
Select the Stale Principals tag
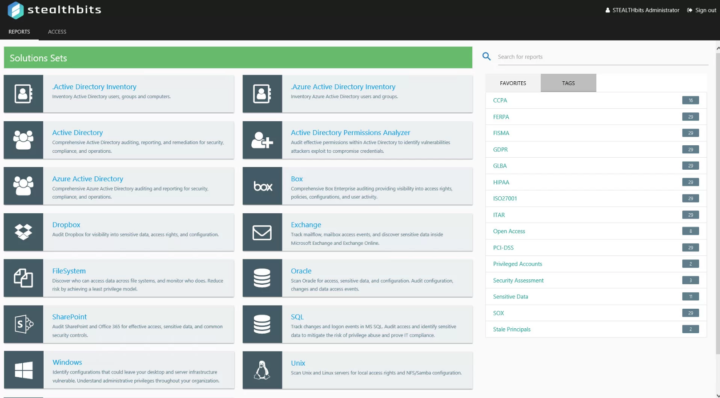(x=512, y=329)
